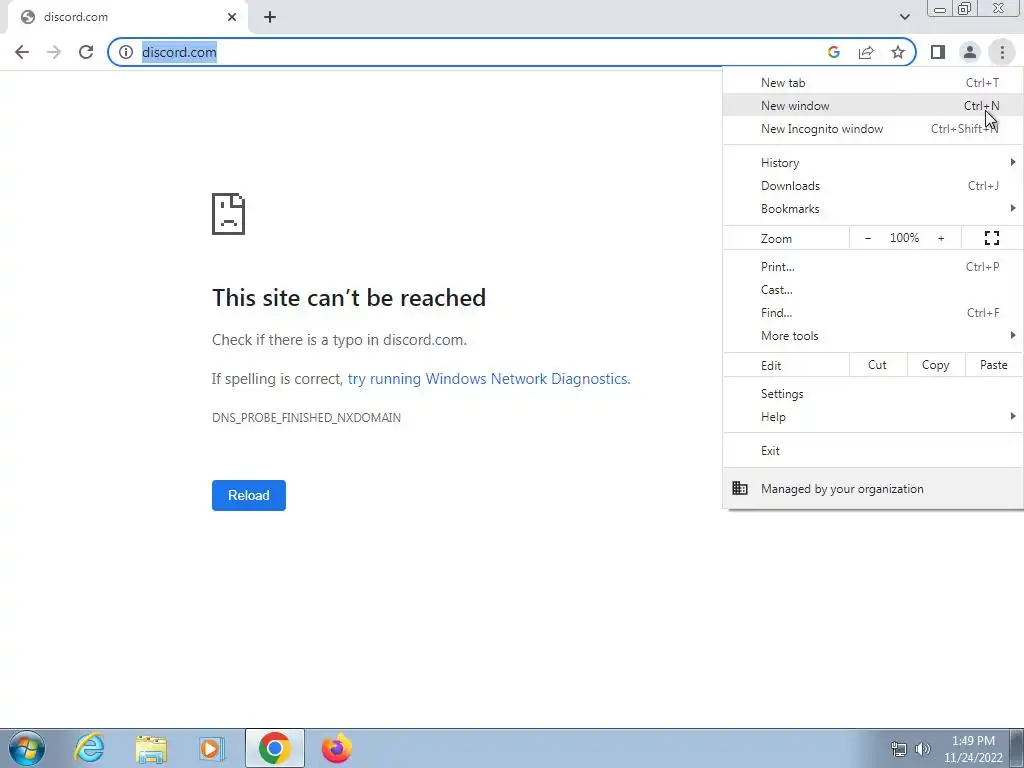Follow the Windows Network Diagnostics link
This screenshot has height=768, width=1024.
click(x=488, y=379)
